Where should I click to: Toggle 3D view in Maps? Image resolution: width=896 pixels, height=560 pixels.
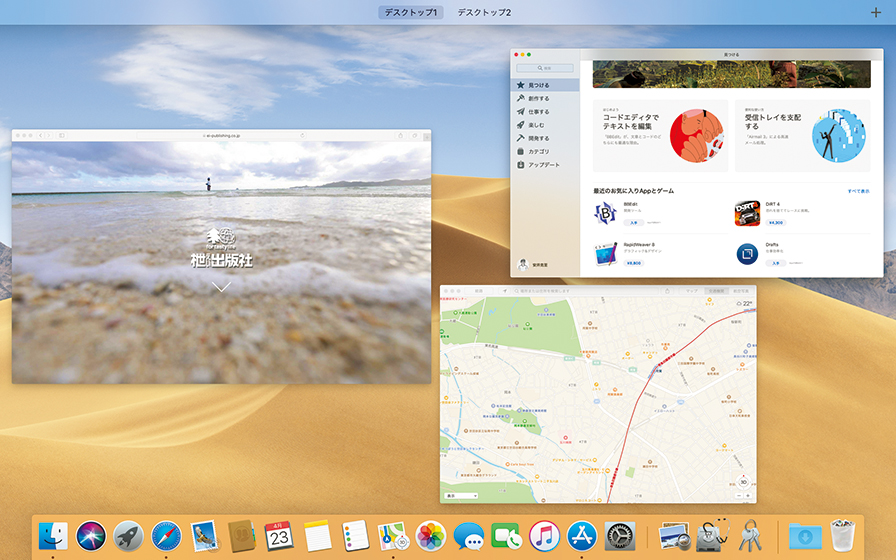743,482
